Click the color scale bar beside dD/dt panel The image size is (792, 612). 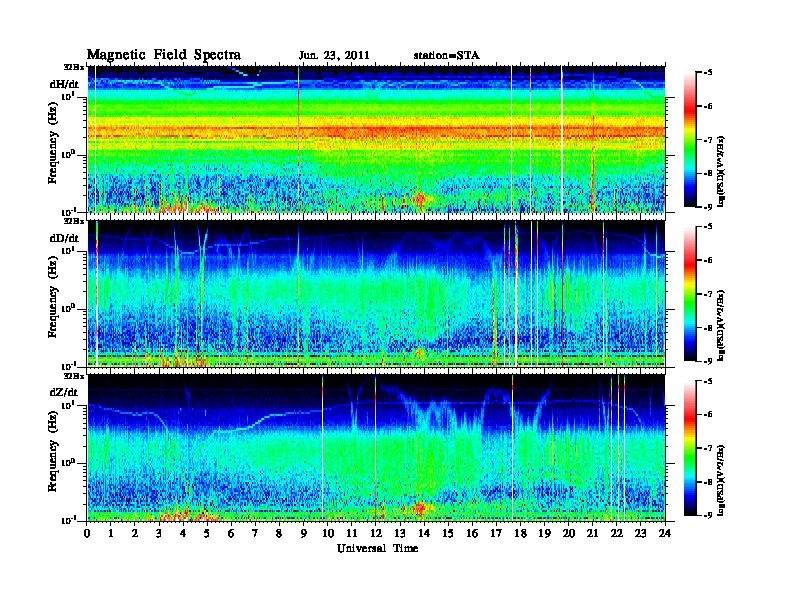(x=690, y=293)
